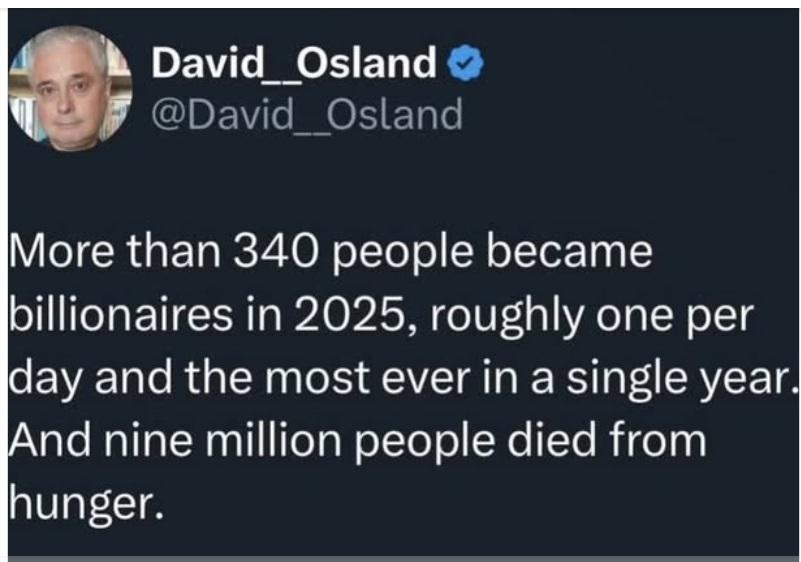The image size is (801, 562).
Task: Open the @David_Osland handle link
Action: coord(306,115)
